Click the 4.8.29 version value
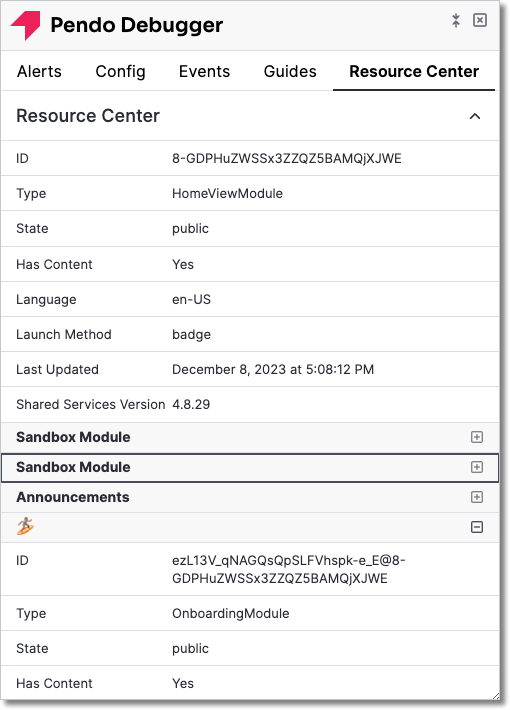Screen dimensions: 510x710 click(191, 404)
